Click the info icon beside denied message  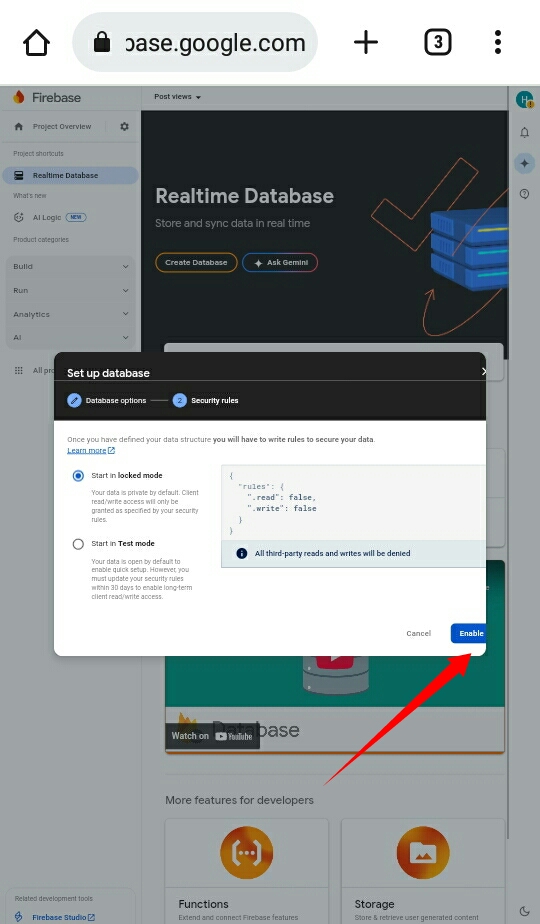coord(241,553)
